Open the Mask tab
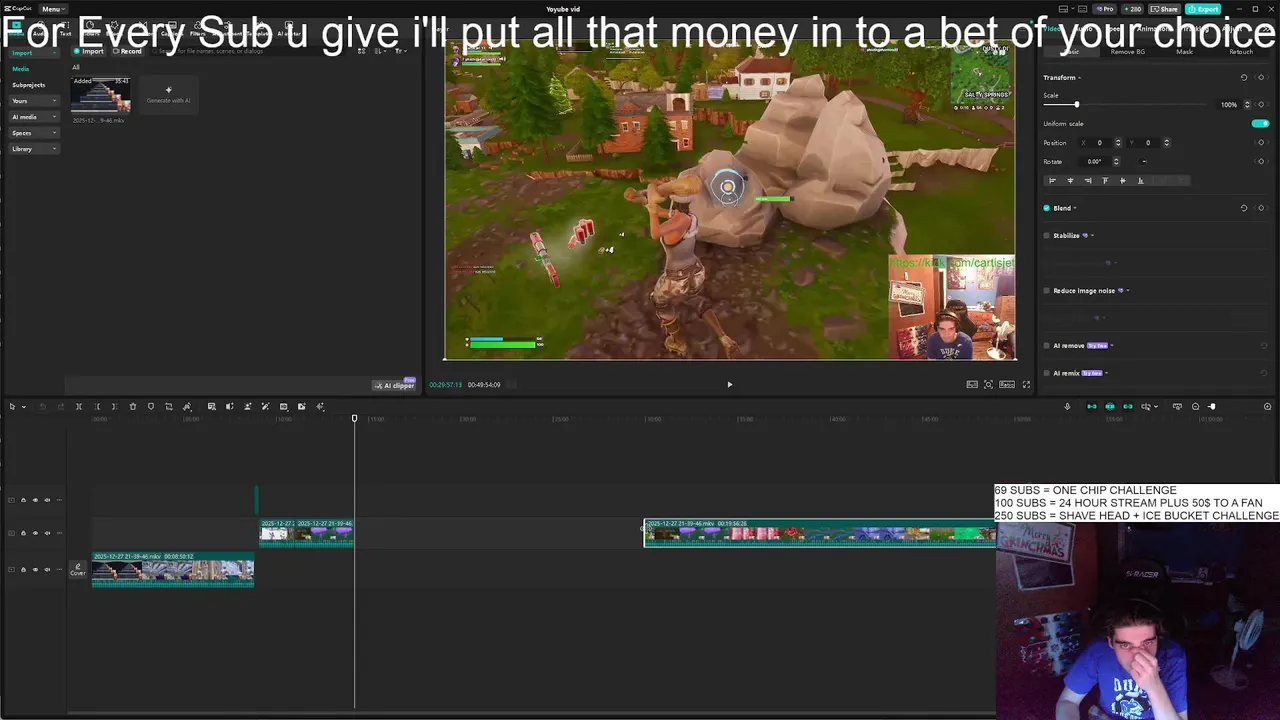The height and width of the screenshot is (720, 1280). click(1184, 51)
